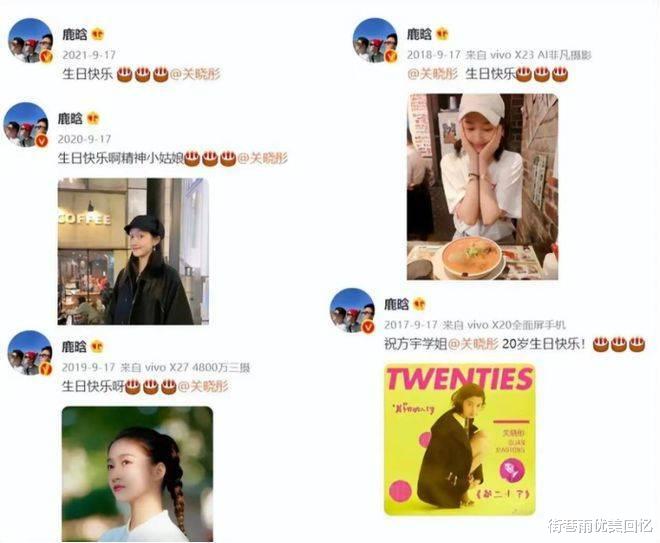660x543 pixels.
Task: Click the crown badge beside 鹿晗 in the 2018 post
Action: (x=442, y=34)
